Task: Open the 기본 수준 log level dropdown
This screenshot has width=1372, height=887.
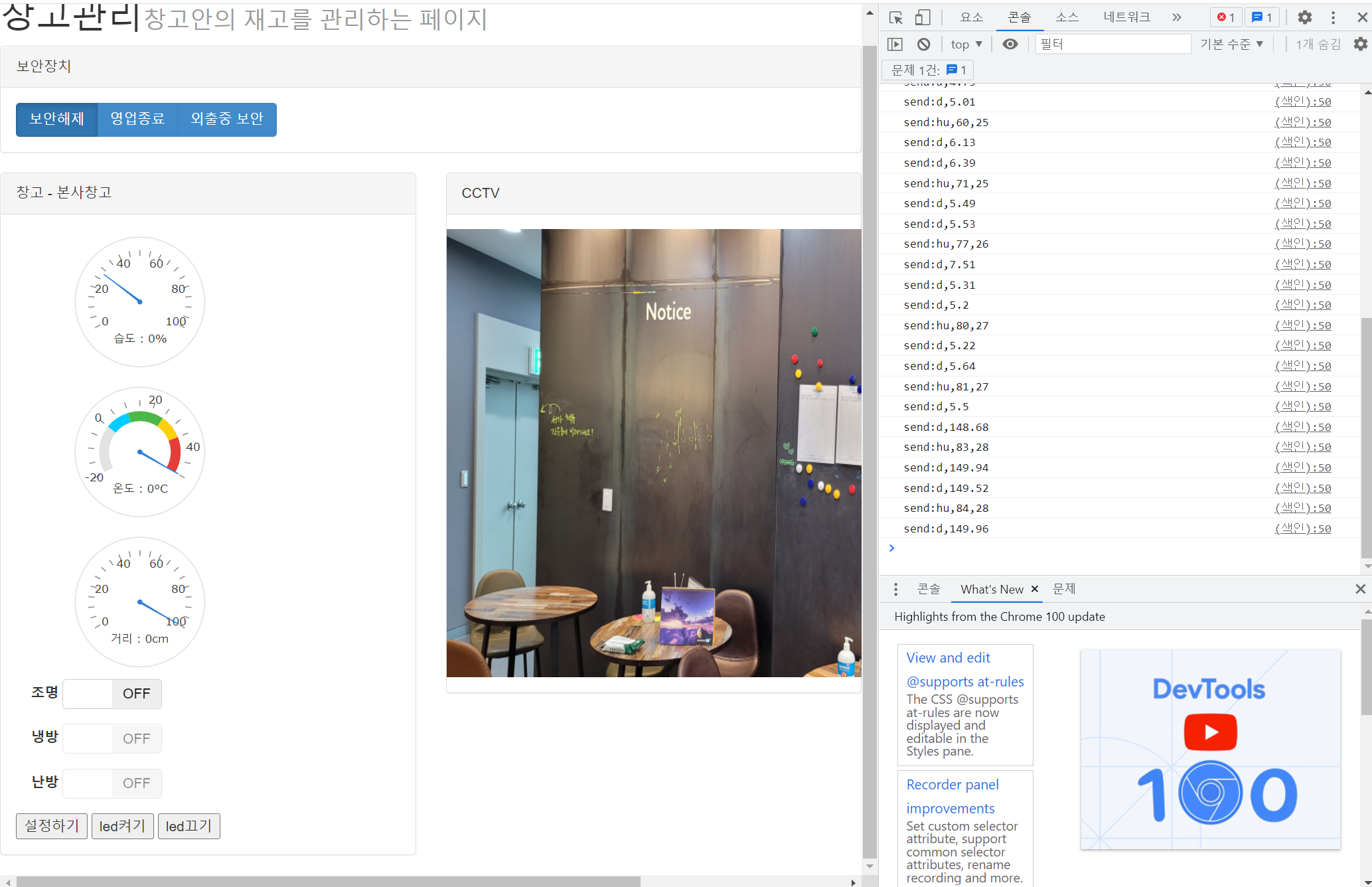Action: tap(1231, 44)
